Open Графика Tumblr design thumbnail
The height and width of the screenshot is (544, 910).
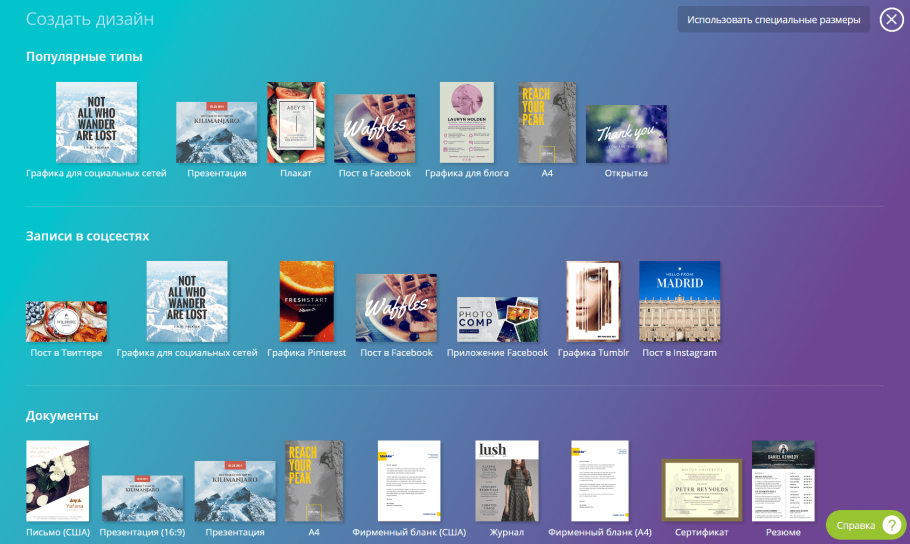[x=594, y=302]
